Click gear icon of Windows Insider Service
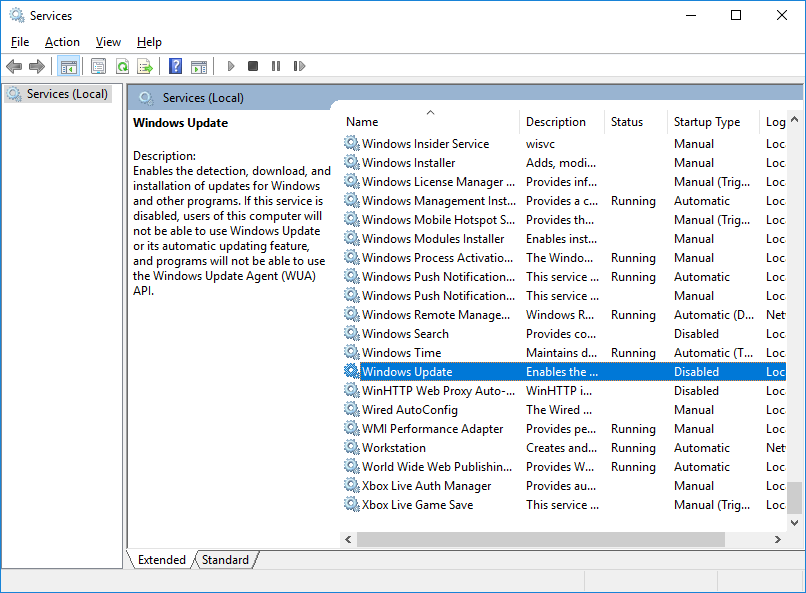 click(352, 143)
